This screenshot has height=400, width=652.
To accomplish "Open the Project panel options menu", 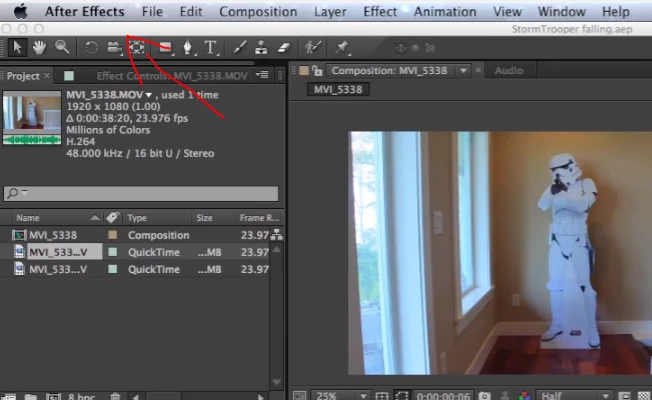I will (x=262, y=75).
